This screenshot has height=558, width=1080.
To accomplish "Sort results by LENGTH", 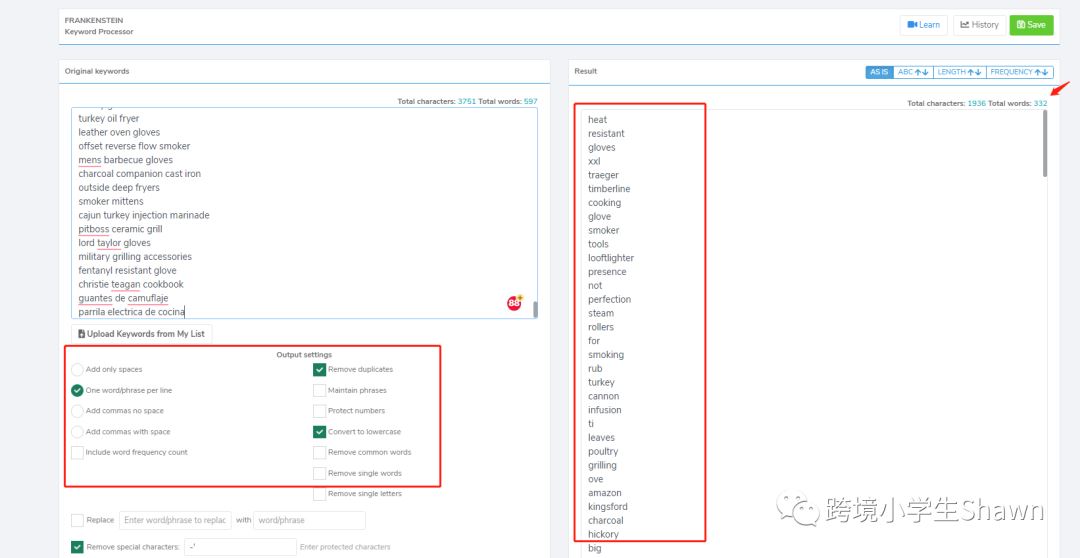I will (x=959, y=72).
